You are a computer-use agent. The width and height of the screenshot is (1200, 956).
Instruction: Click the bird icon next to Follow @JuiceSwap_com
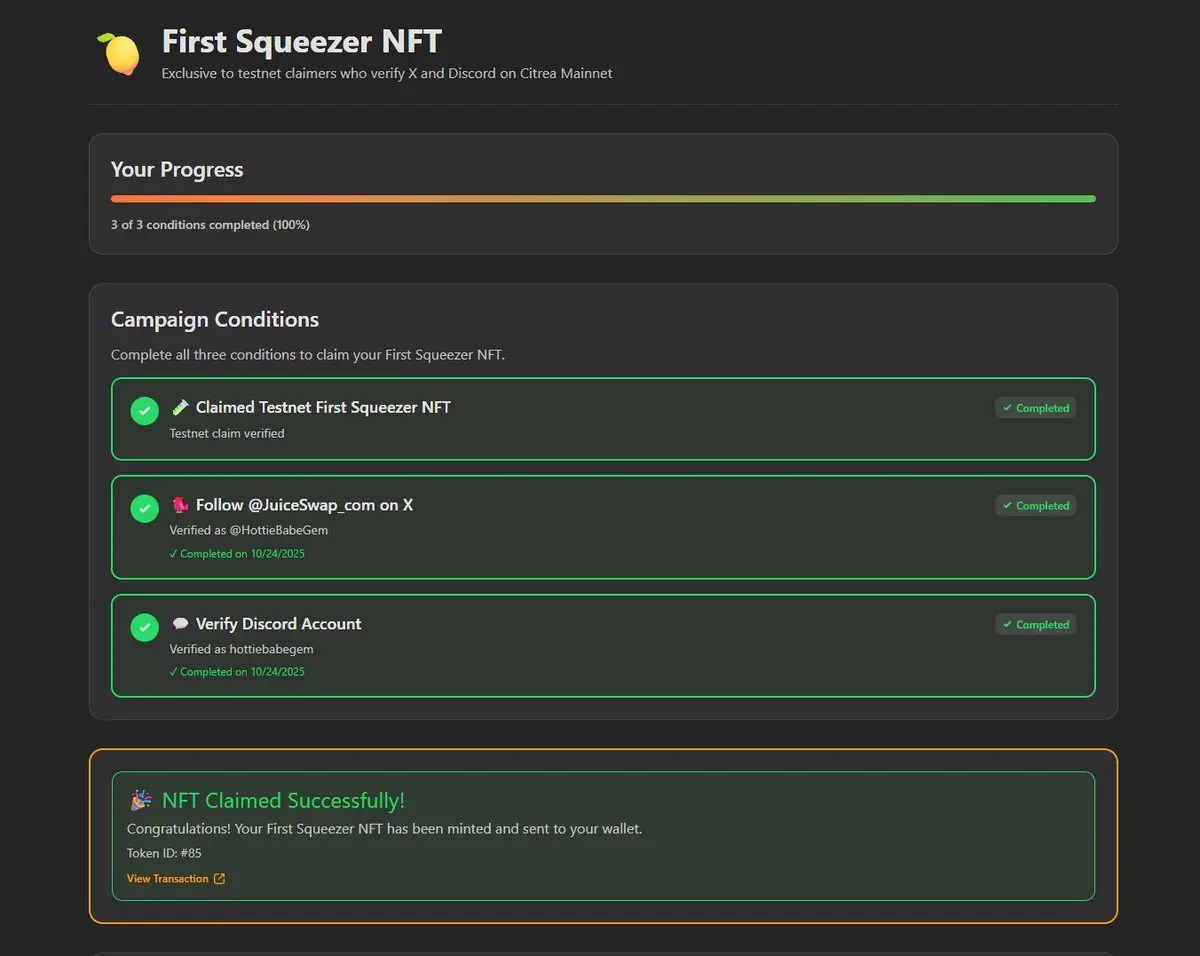point(180,505)
